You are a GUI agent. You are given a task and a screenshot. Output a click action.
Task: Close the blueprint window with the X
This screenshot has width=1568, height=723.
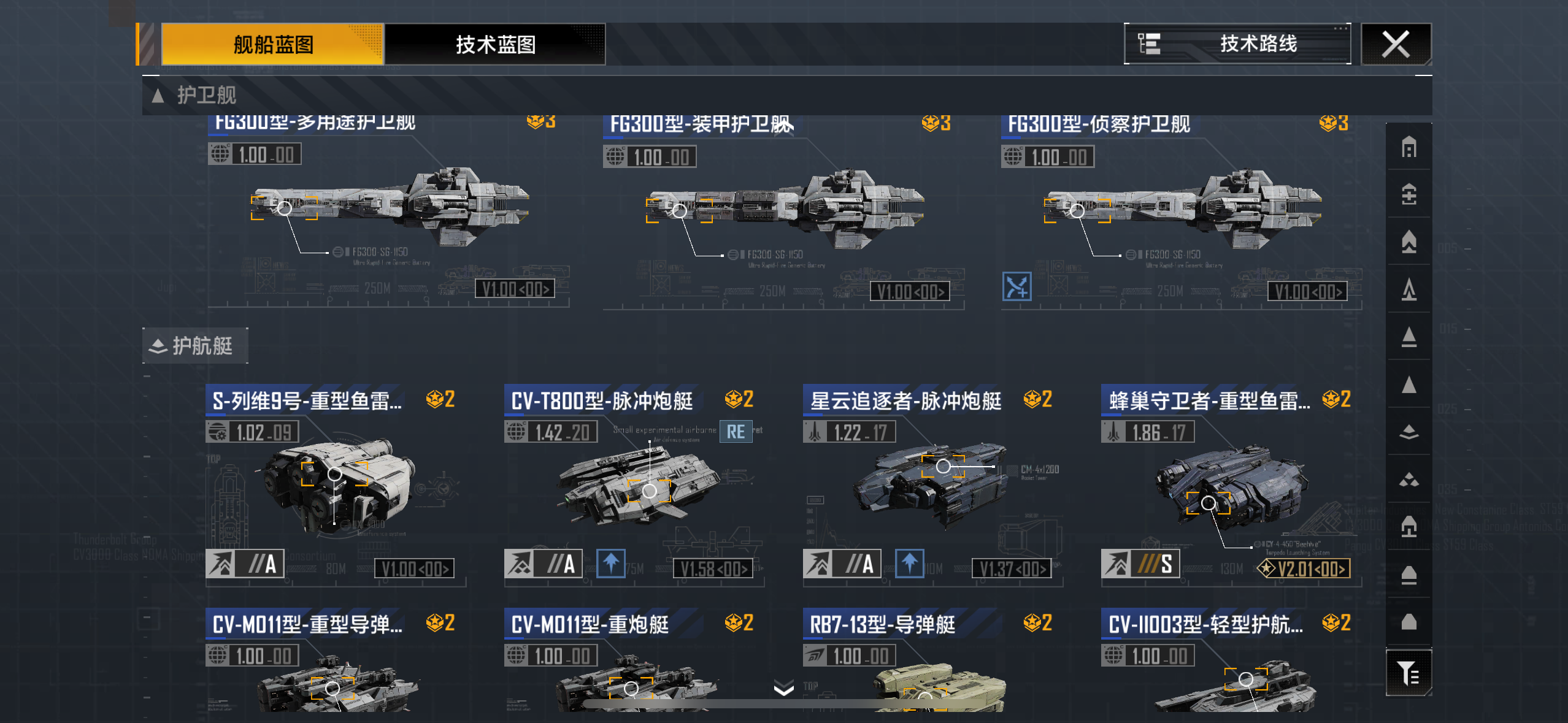pos(1396,44)
